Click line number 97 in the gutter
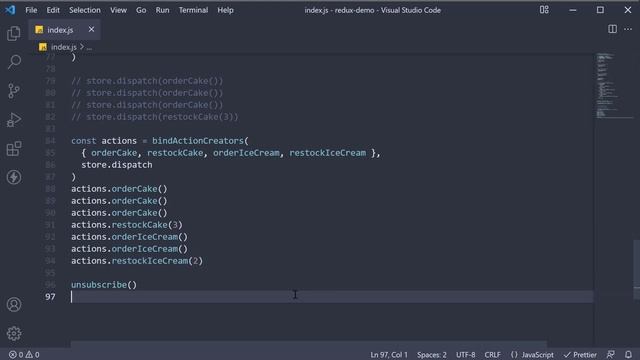Image resolution: width=640 pixels, height=360 pixels. coord(50,296)
